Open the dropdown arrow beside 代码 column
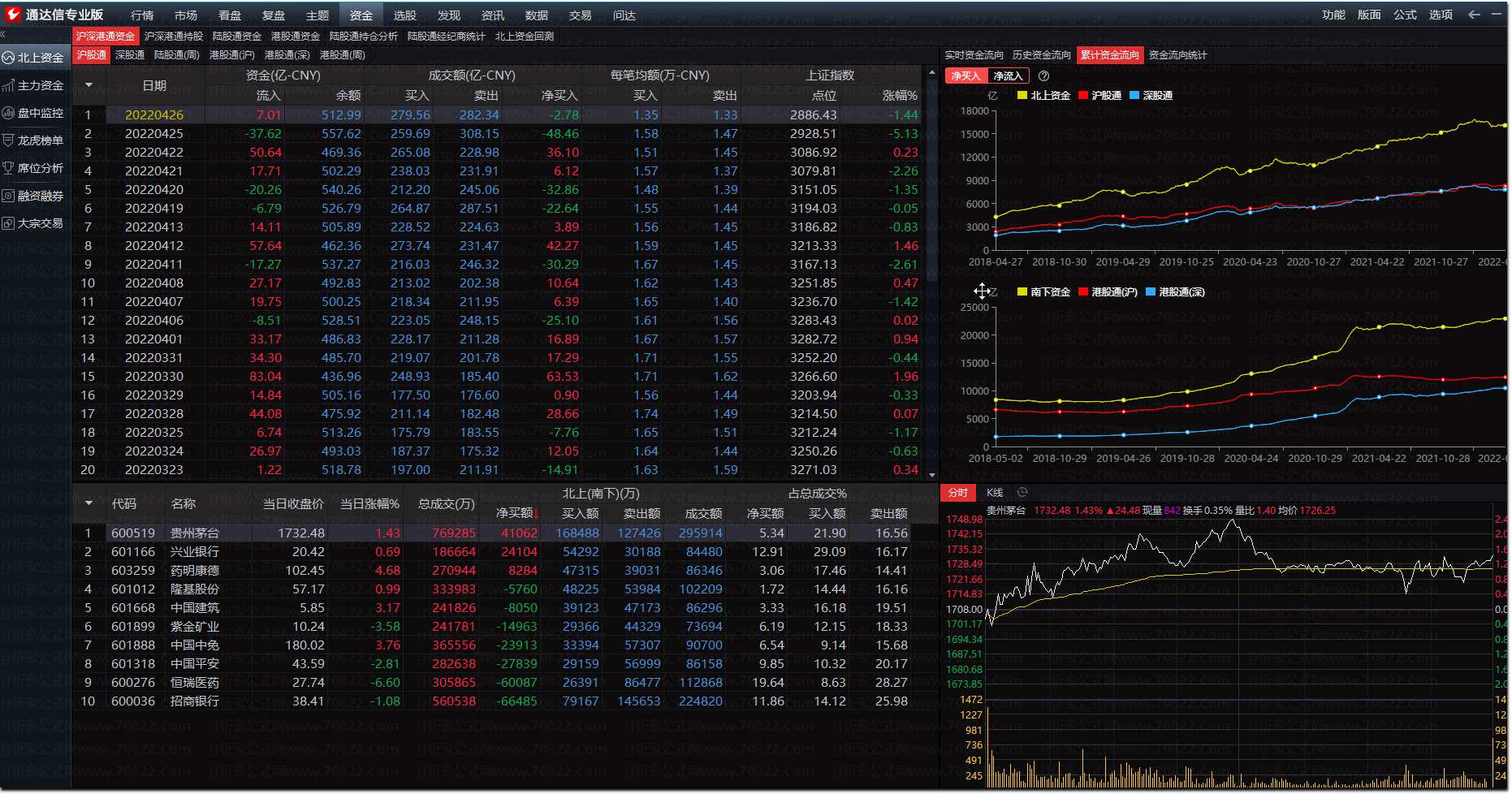The width and height of the screenshot is (1512, 794). [89, 503]
